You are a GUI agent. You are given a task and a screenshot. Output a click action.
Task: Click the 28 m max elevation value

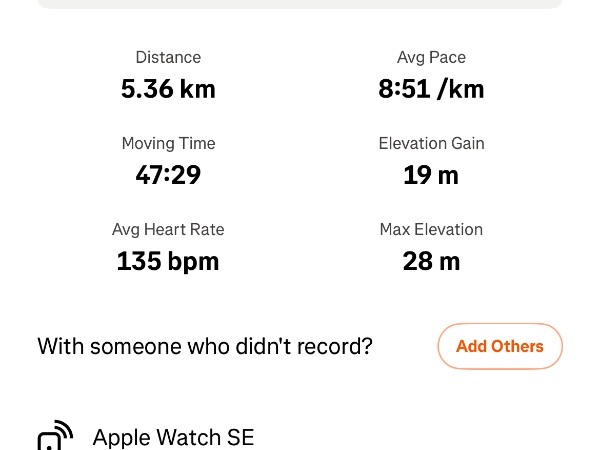431,261
